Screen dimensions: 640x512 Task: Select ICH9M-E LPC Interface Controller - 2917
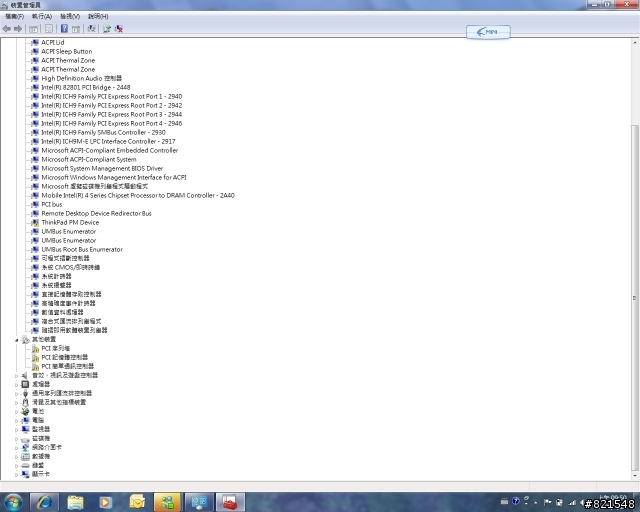point(108,141)
